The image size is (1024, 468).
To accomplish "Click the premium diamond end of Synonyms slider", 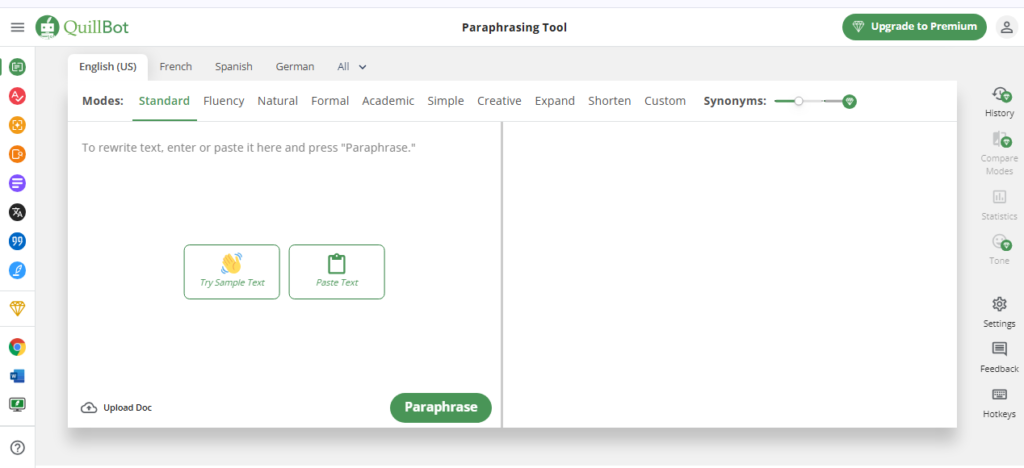I will (849, 101).
